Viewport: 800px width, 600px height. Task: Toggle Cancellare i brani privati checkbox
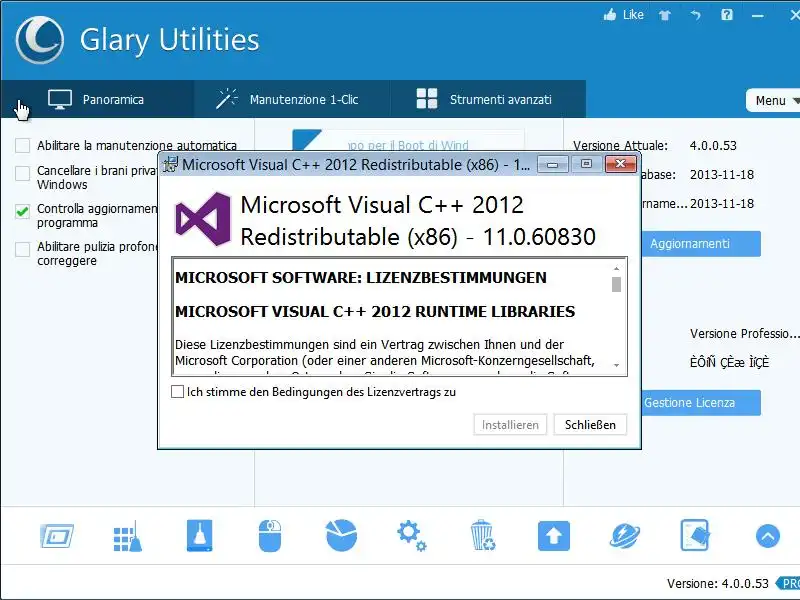(x=22, y=173)
